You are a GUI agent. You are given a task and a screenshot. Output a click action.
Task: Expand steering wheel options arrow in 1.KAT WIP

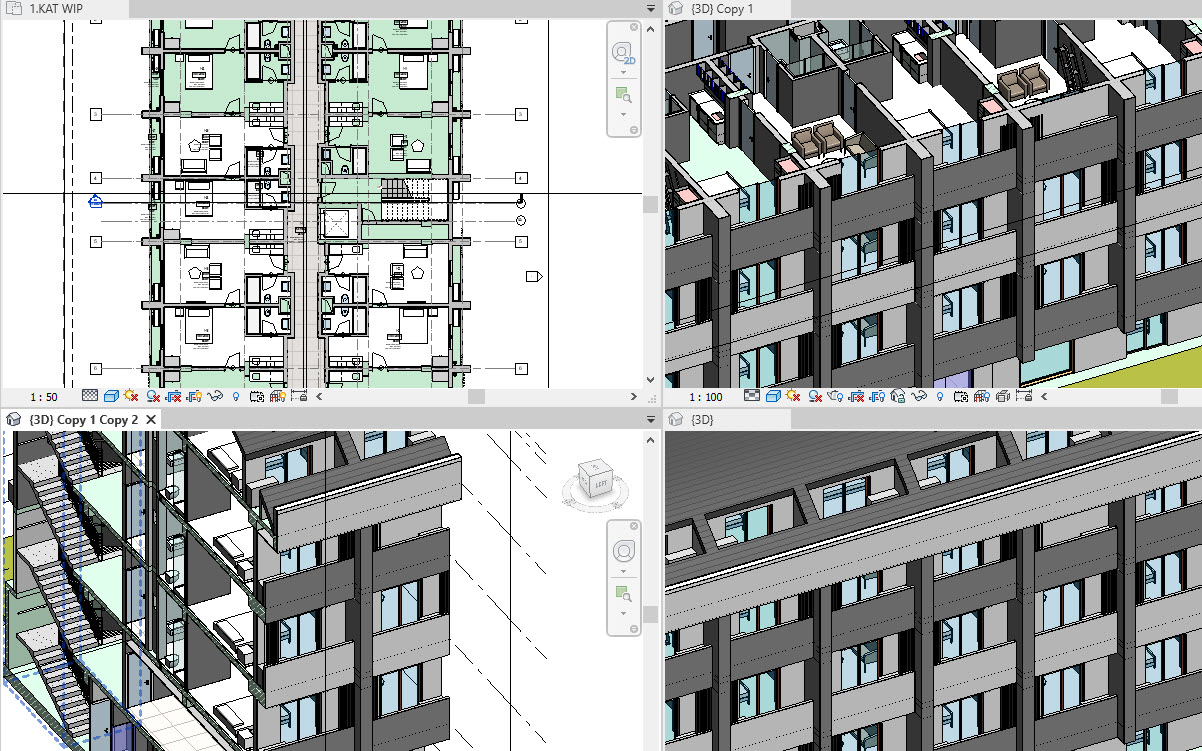tap(623, 72)
